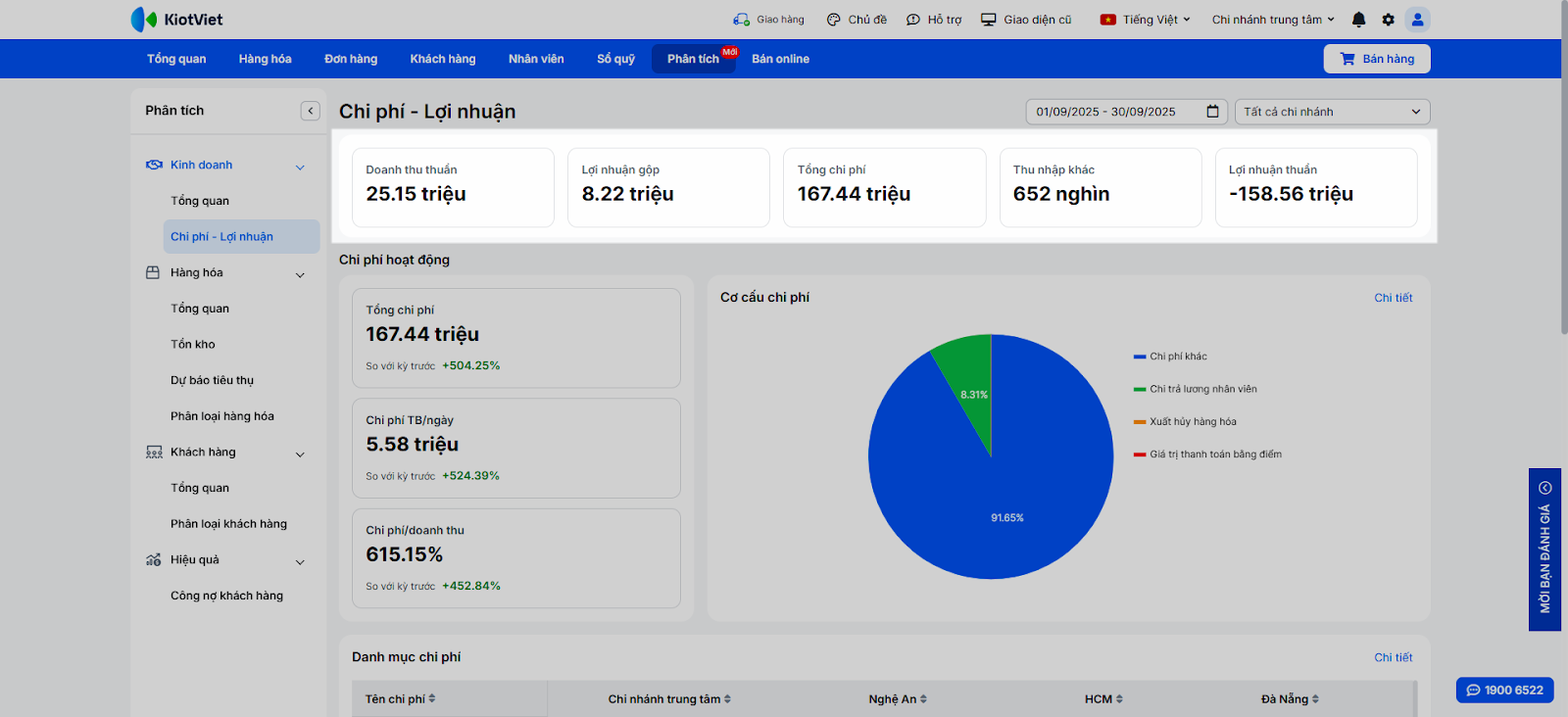
Task: Click the Hỗ trợ support chat icon
Action: 913,20
